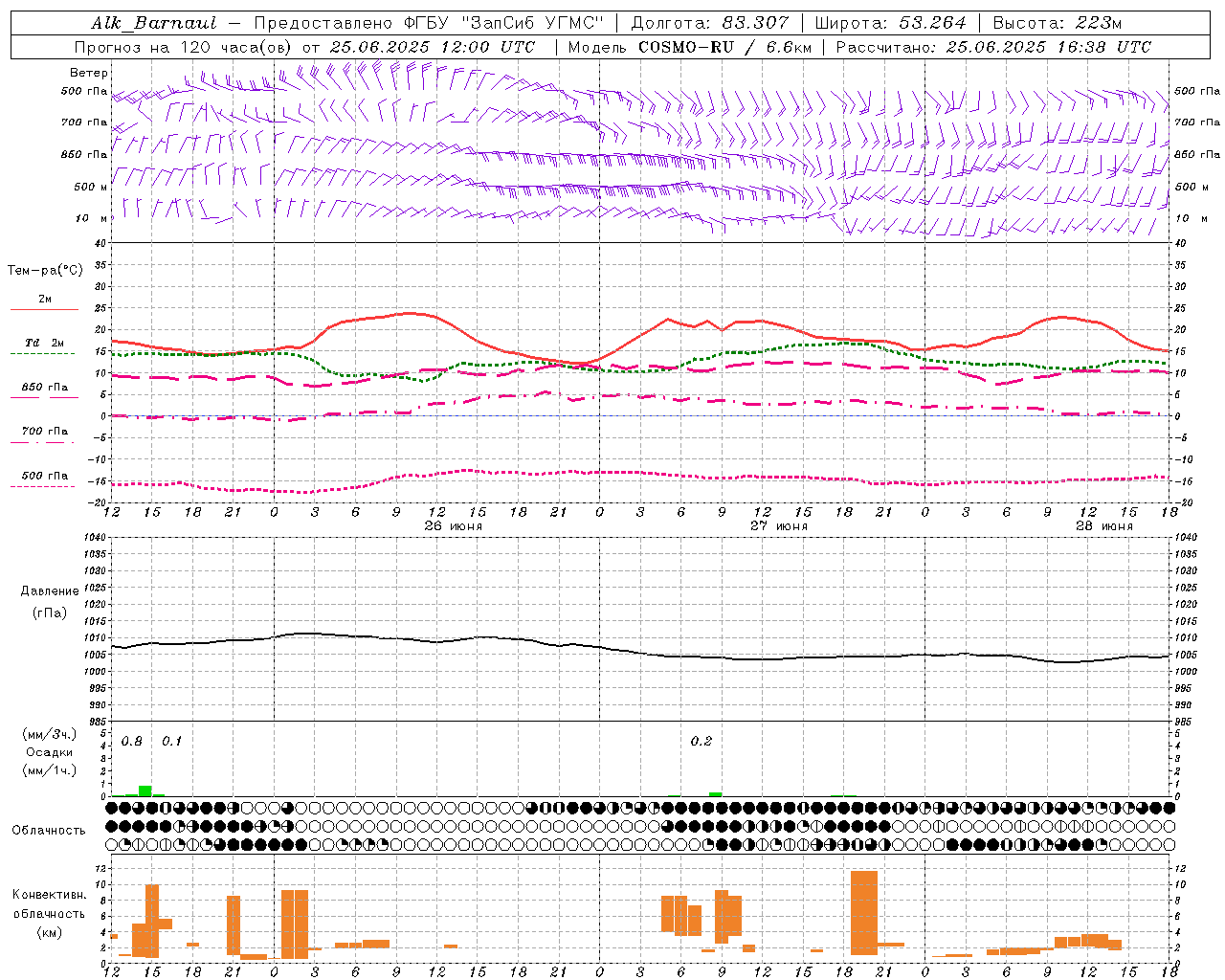Click the Ветер panel label
The width and height of the screenshot is (1225, 980).
pos(89,73)
